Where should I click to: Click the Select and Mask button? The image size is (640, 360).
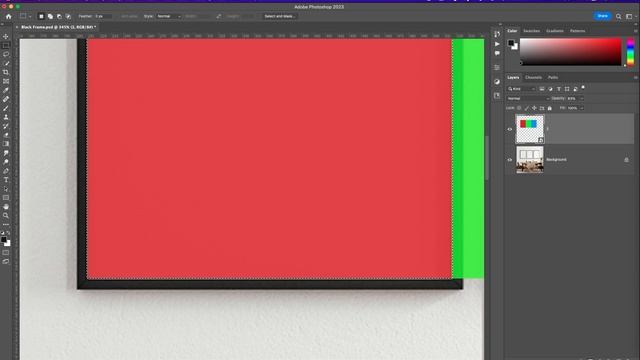click(280, 16)
